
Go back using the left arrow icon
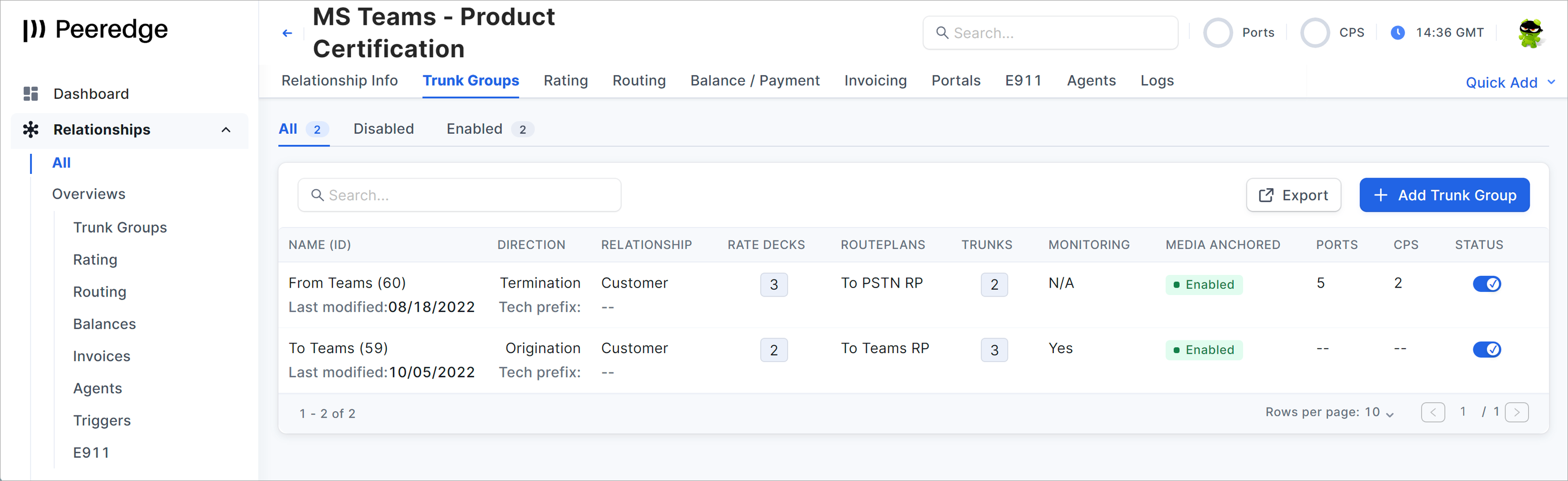coord(287,33)
